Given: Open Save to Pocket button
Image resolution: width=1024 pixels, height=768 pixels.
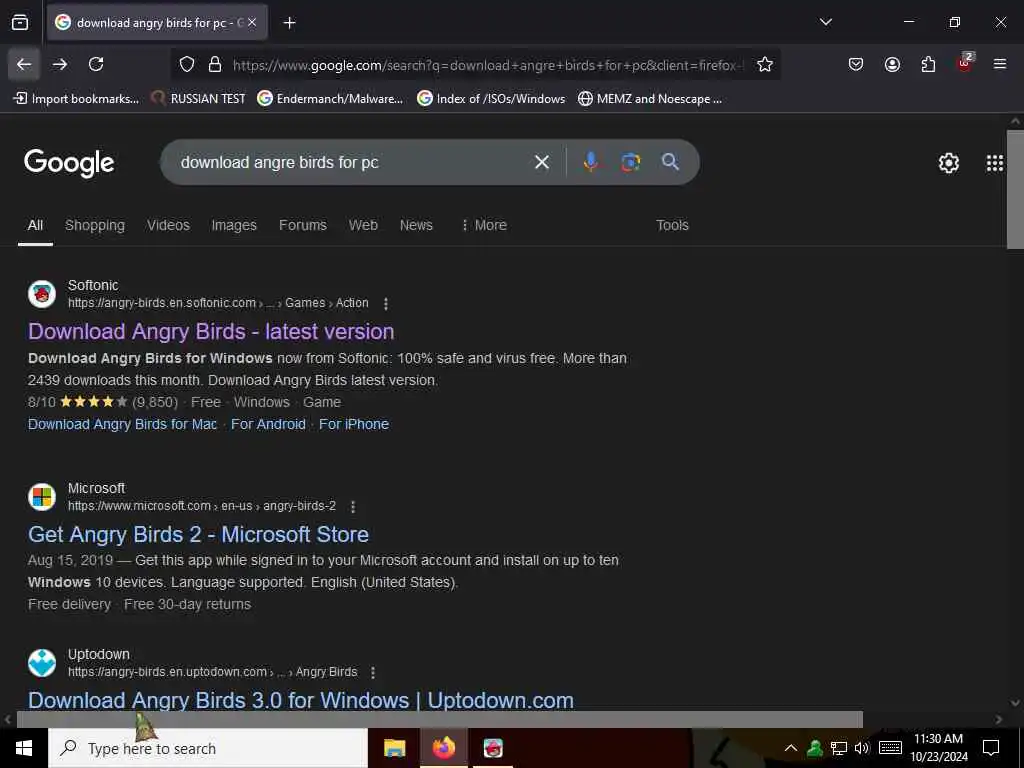Looking at the screenshot, I should (x=856, y=64).
